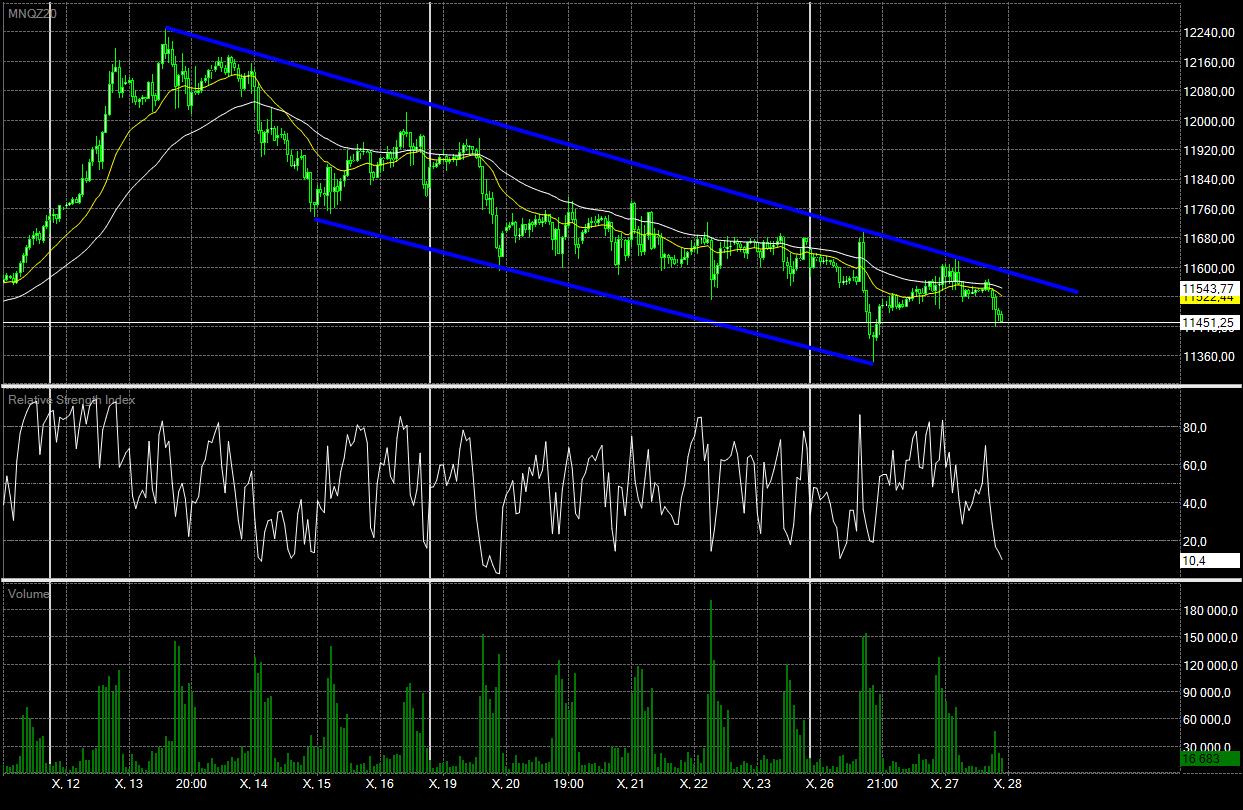Viewport: 1243px width, 810px height.
Task: Select the upper blue channel trendline
Action: click(621, 160)
